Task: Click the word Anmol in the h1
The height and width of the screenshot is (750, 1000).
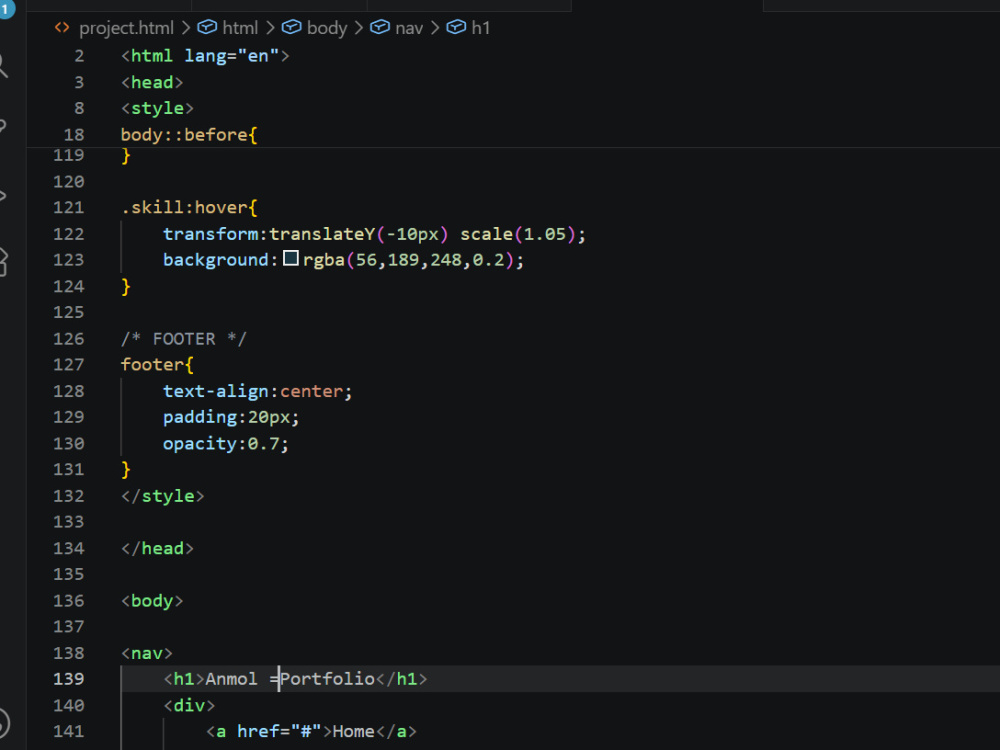Action: coord(231,679)
